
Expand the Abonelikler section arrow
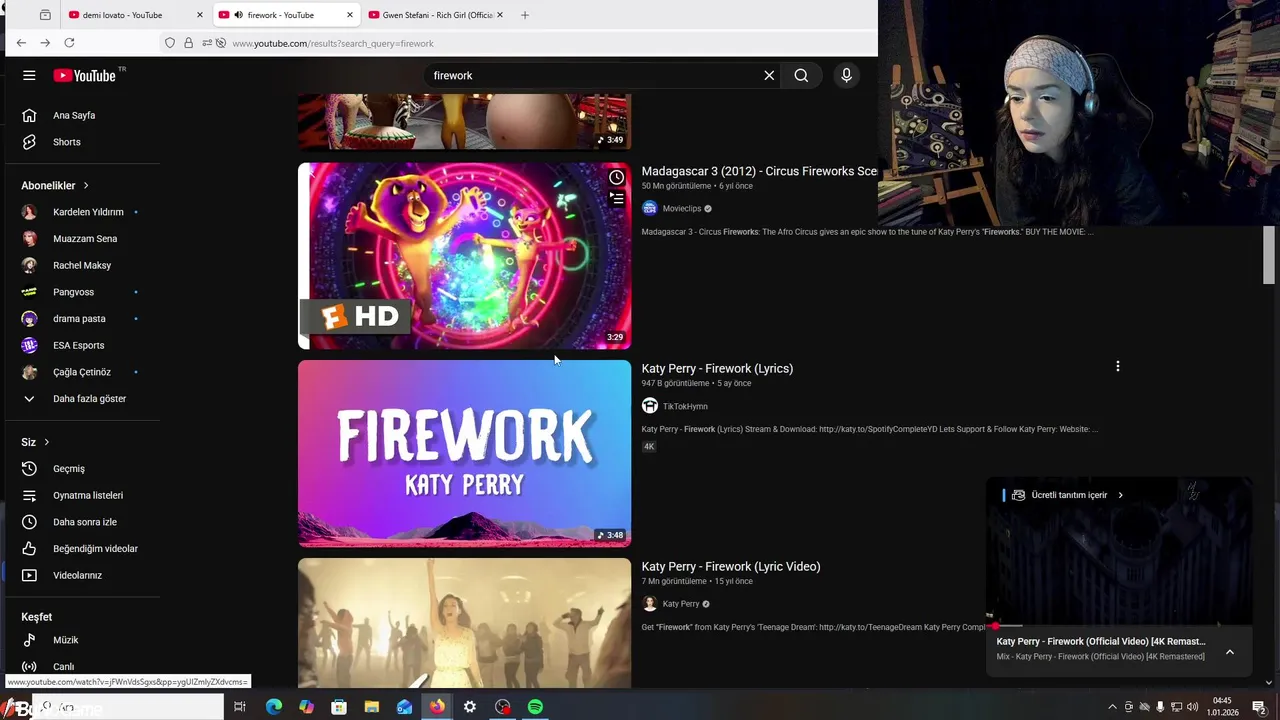tap(86, 185)
